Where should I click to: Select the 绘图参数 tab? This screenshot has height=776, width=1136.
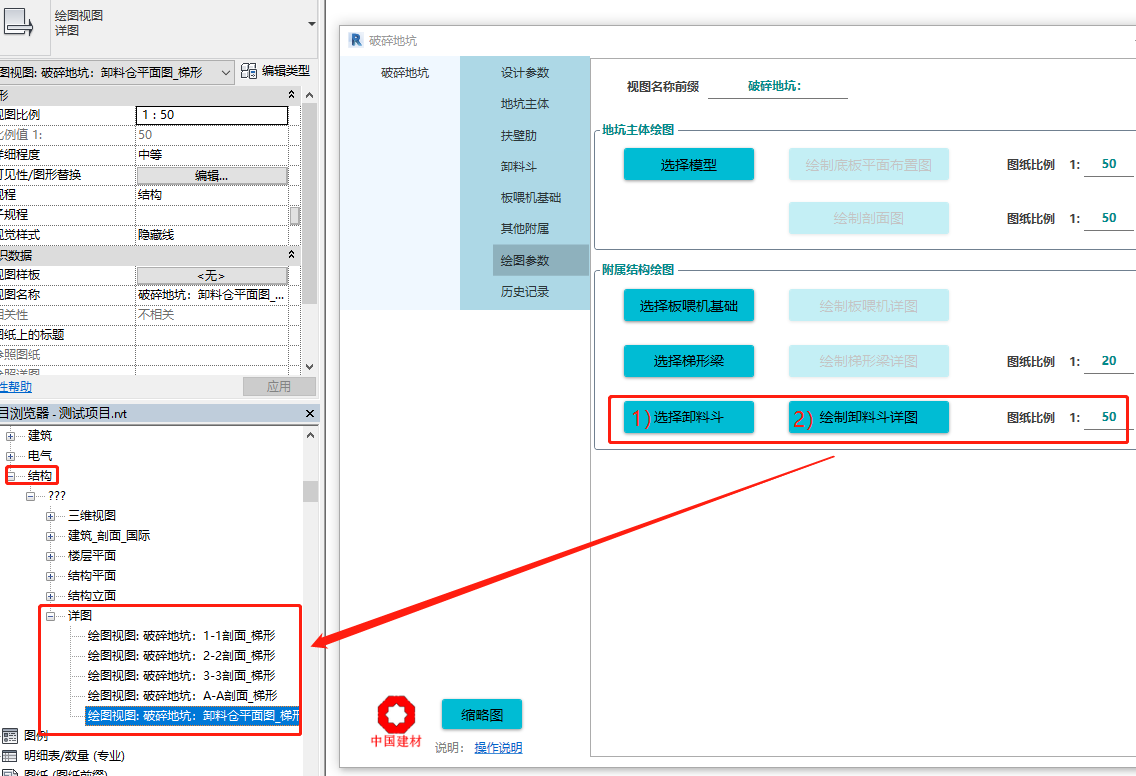click(540, 260)
